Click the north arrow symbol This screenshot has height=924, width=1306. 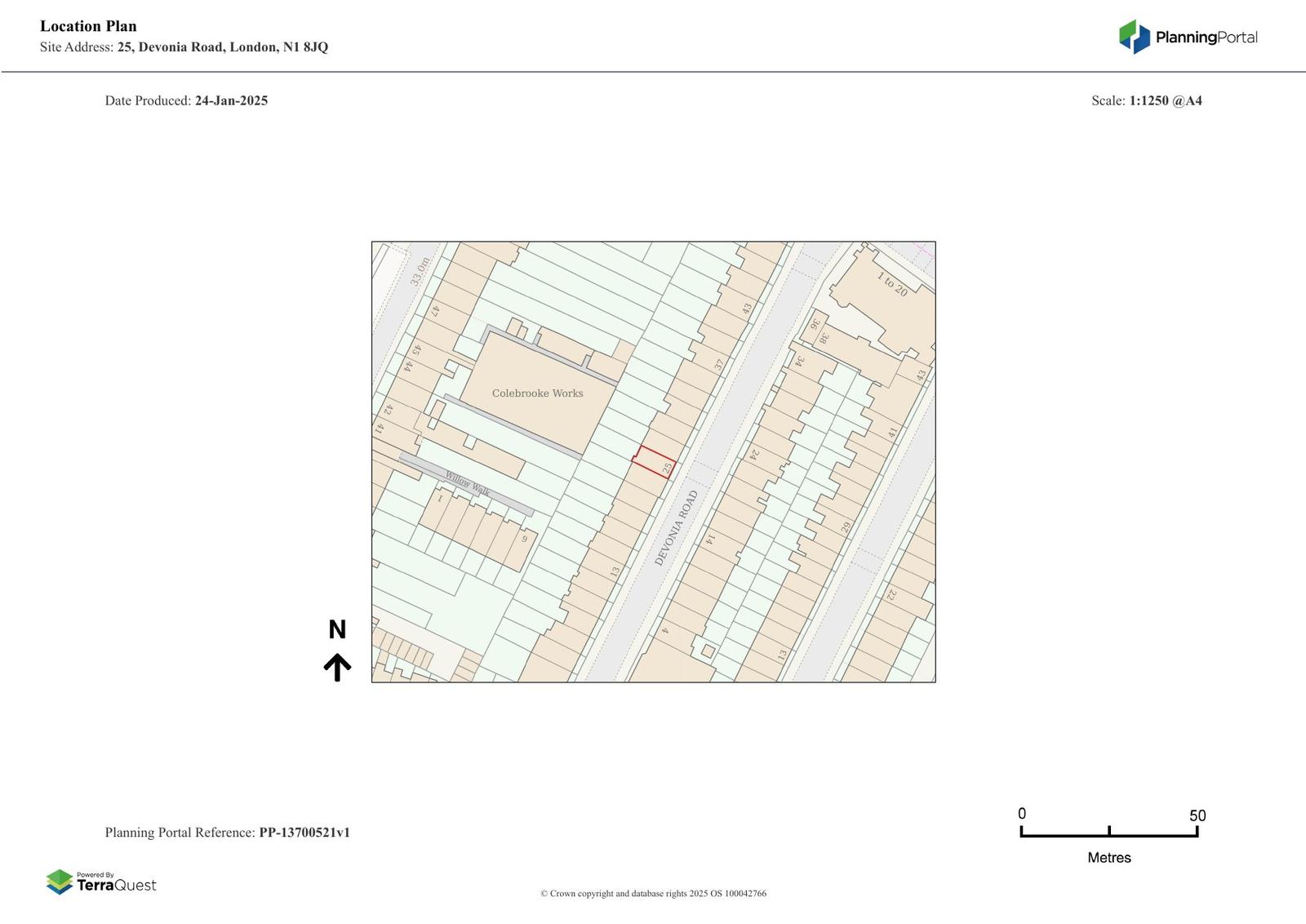coord(337,667)
